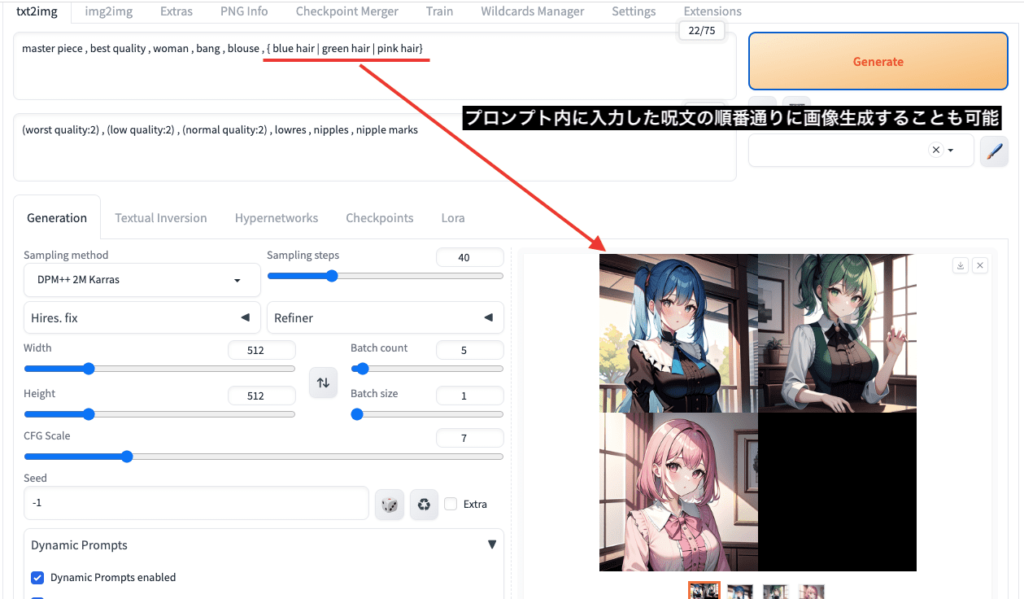Switch to the Checkpoints sub-tab
Image resolution: width=1024 pixels, height=599 pixels.
(x=379, y=218)
